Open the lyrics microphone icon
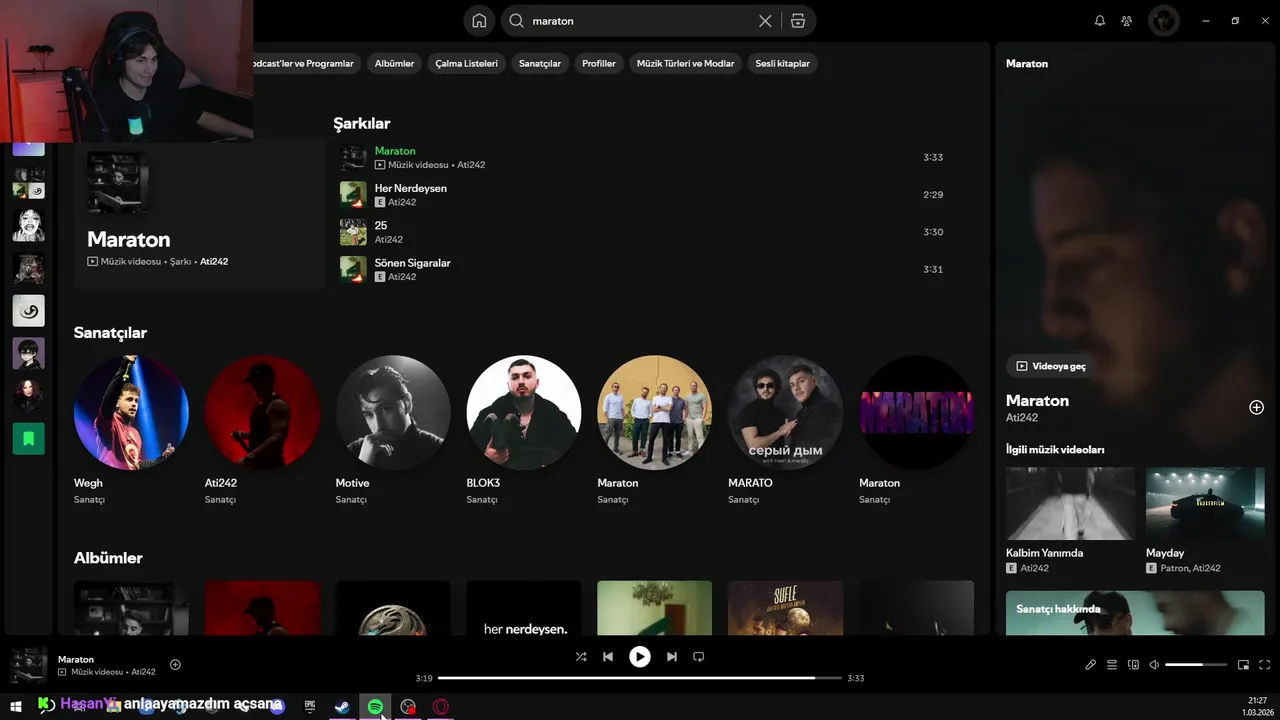 point(1091,665)
